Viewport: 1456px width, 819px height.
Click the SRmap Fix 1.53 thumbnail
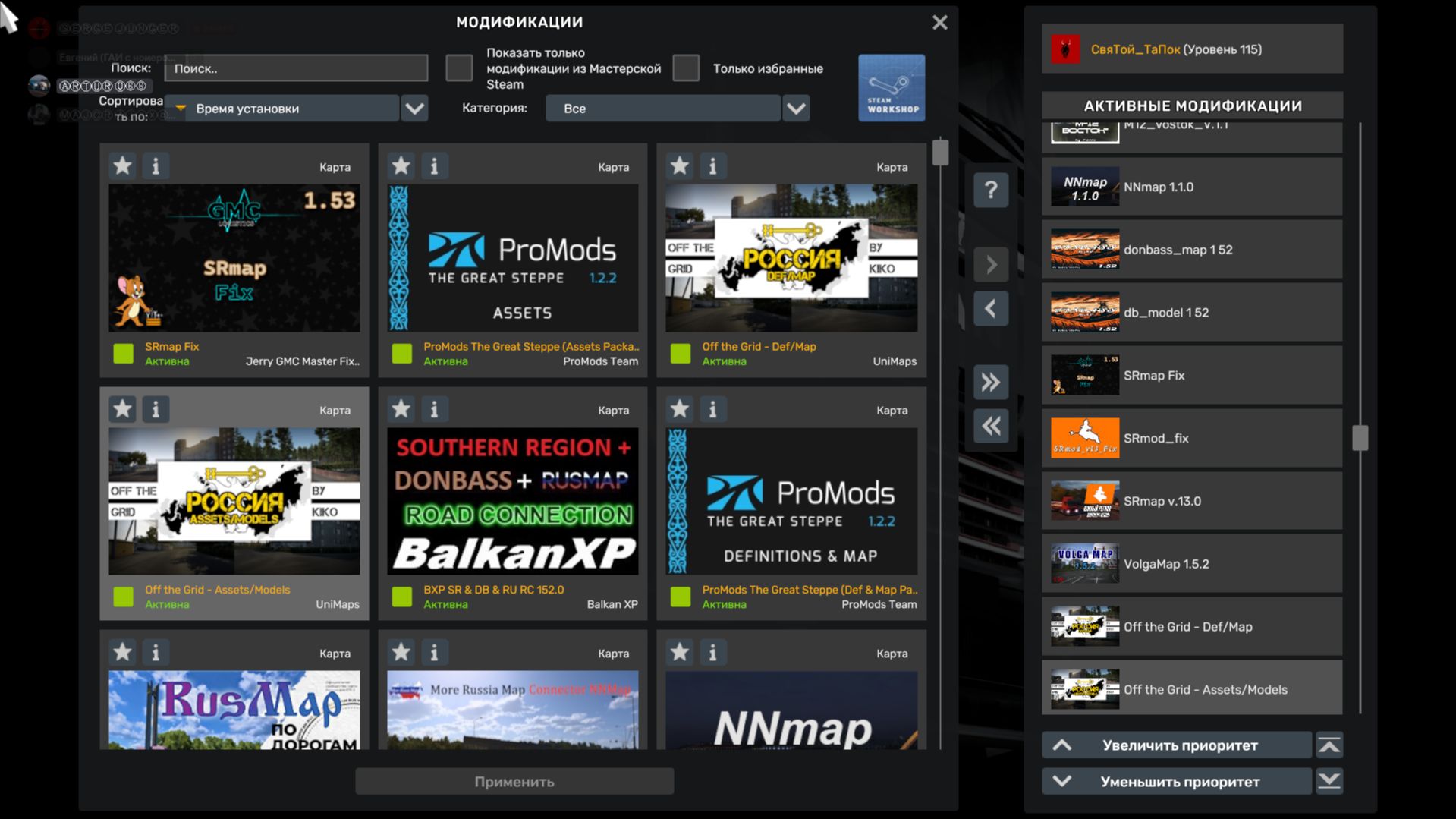pos(234,258)
